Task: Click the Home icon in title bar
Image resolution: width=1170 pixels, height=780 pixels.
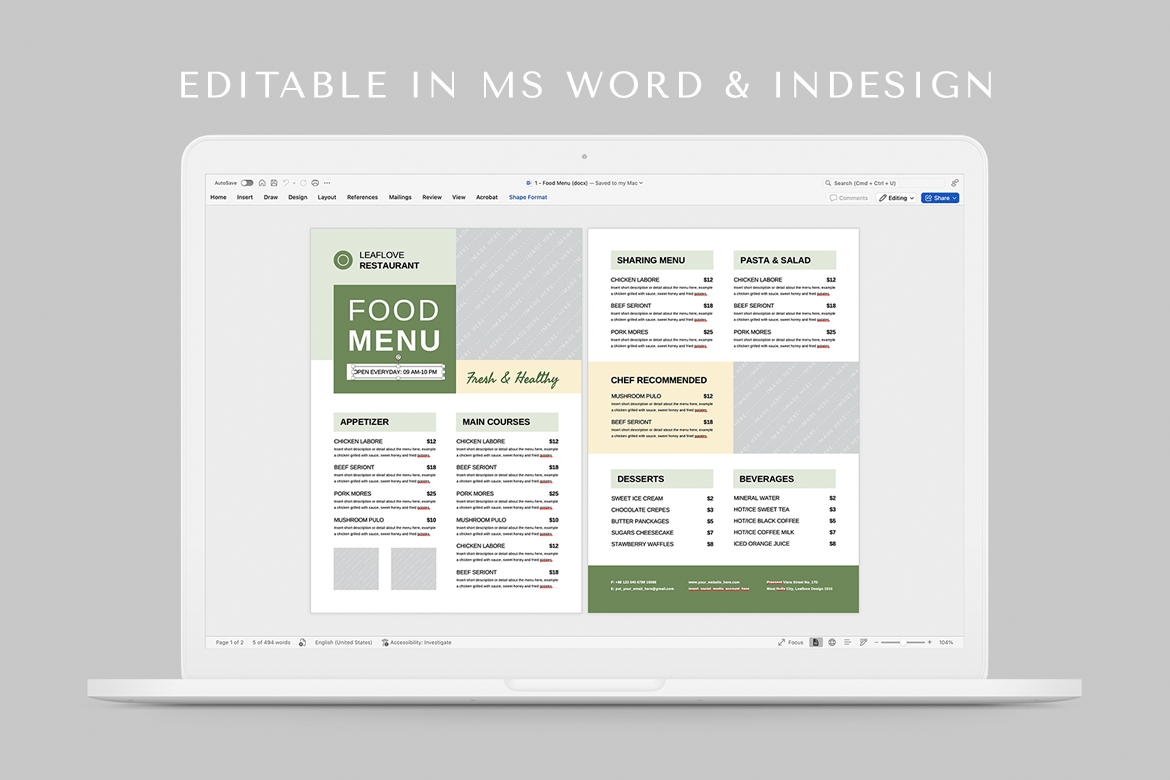Action: pyautogui.click(x=262, y=183)
